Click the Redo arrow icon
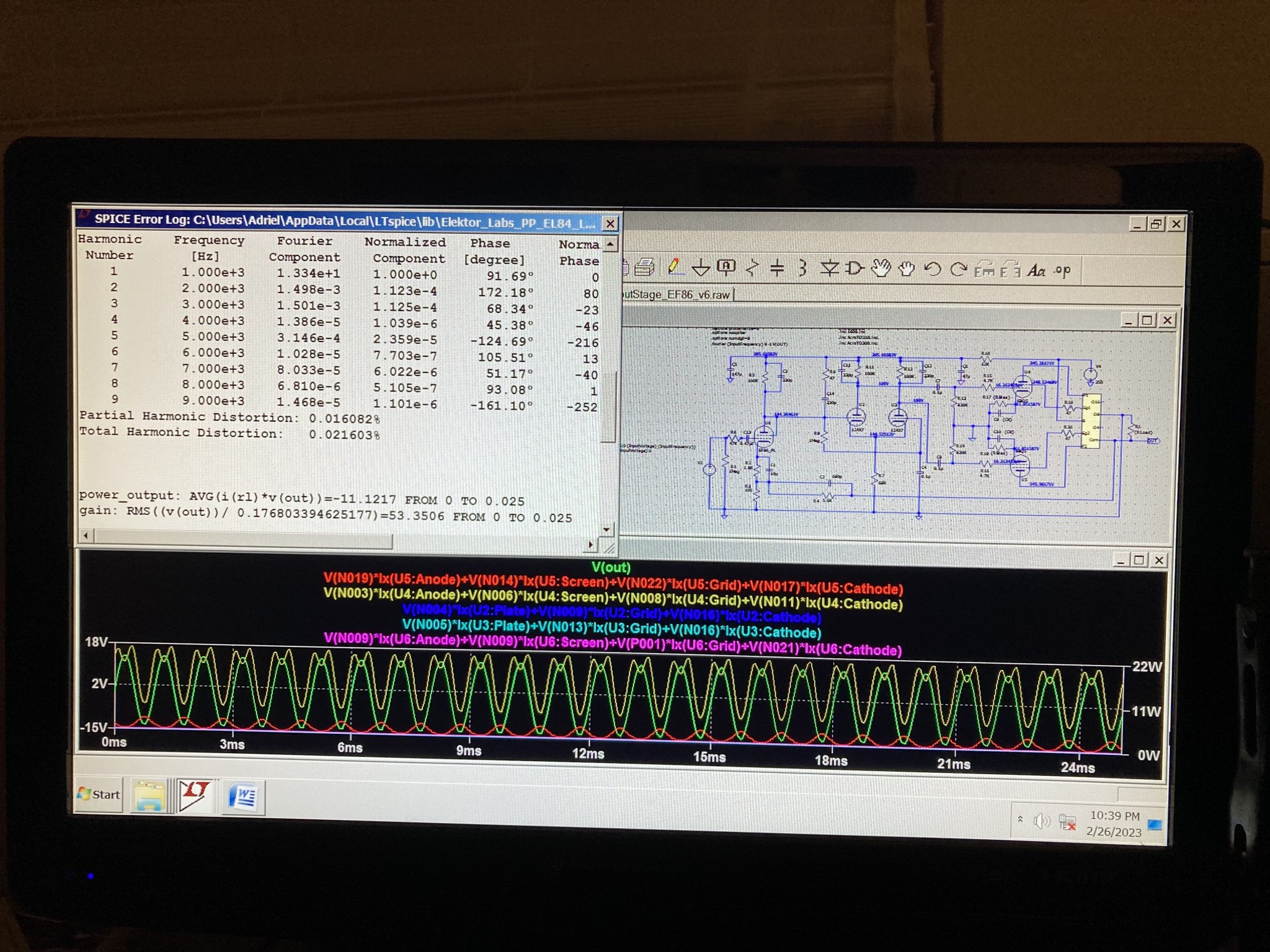The height and width of the screenshot is (952, 1270). [959, 269]
